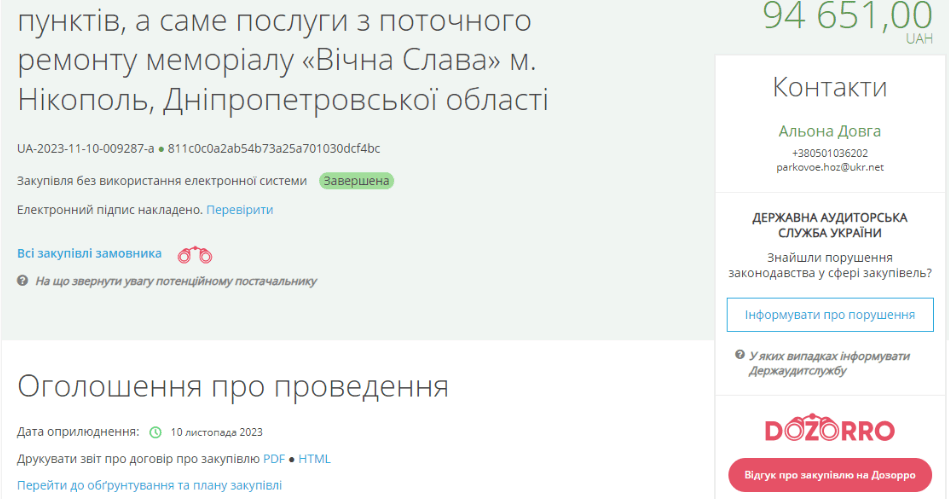Click ДЕРЖАВНА АУДИТОРСЬКА СЛУЖБА УКРАЇНИ heading
Viewport: 949px width, 499px height.
pos(830,225)
